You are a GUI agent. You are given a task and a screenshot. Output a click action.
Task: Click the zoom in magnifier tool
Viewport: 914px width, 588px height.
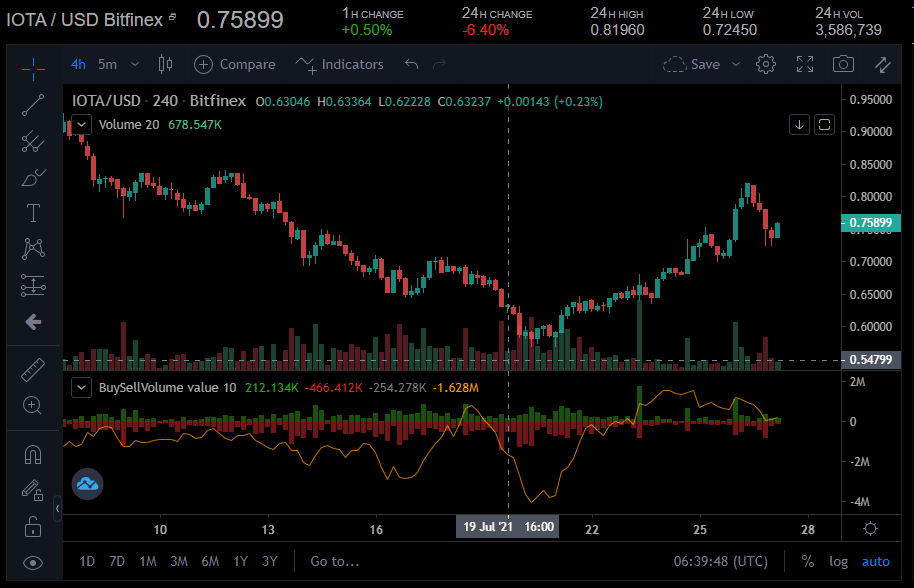tap(33, 405)
